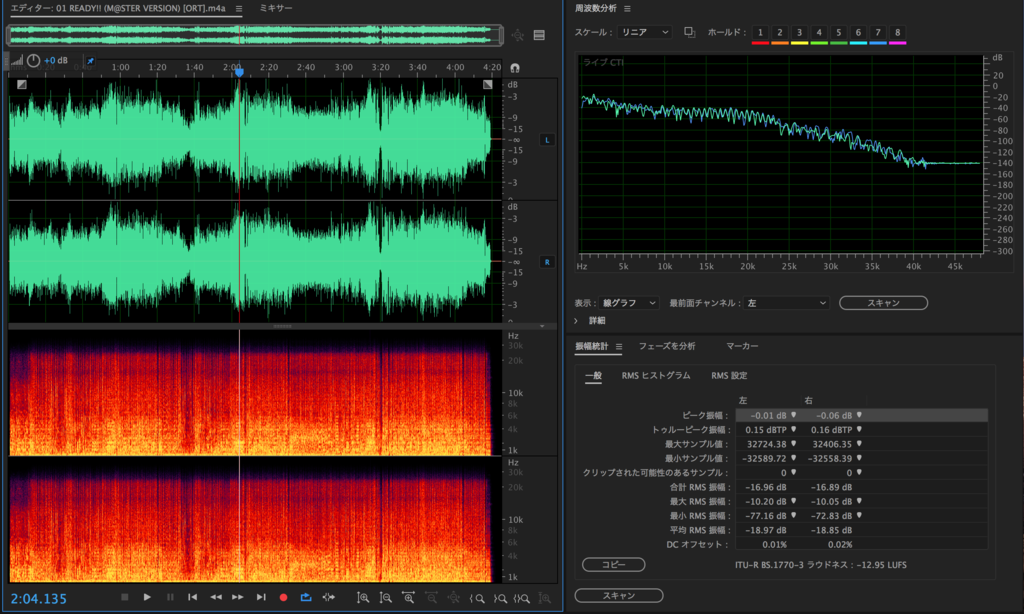Open the RMS 設定 sub-tab
Image resolution: width=1024 pixels, height=614 pixels.
click(x=729, y=376)
